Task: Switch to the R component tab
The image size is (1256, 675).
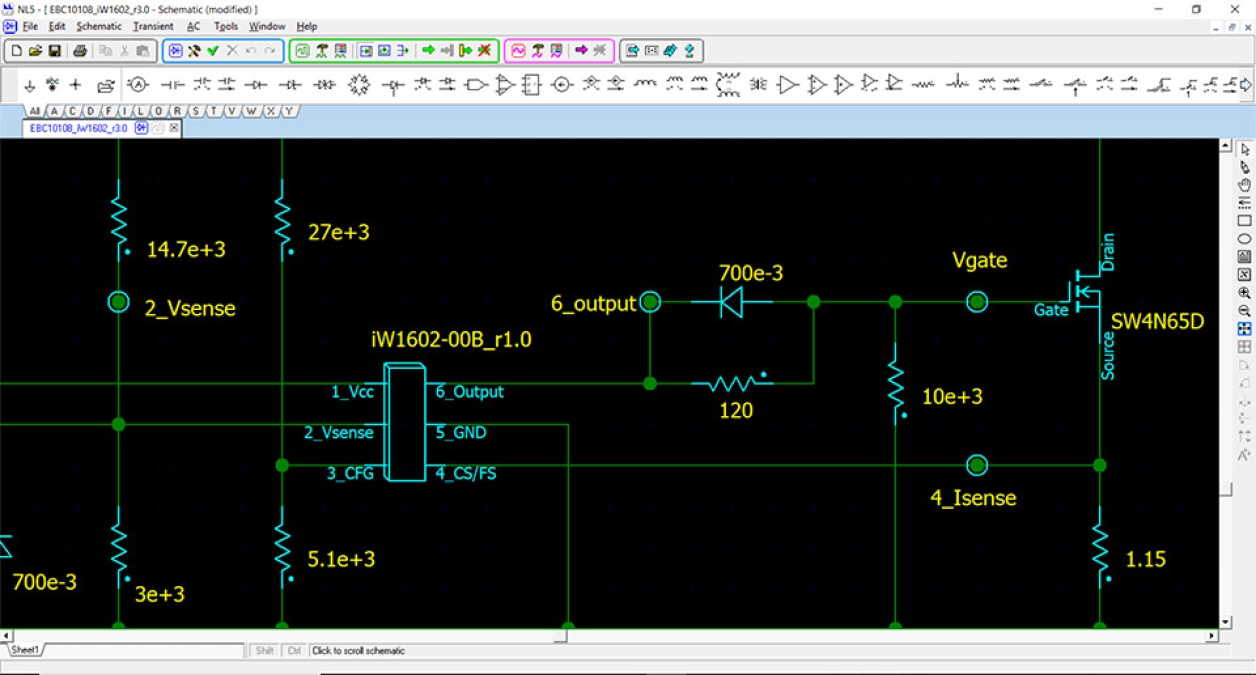Action: [x=177, y=111]
